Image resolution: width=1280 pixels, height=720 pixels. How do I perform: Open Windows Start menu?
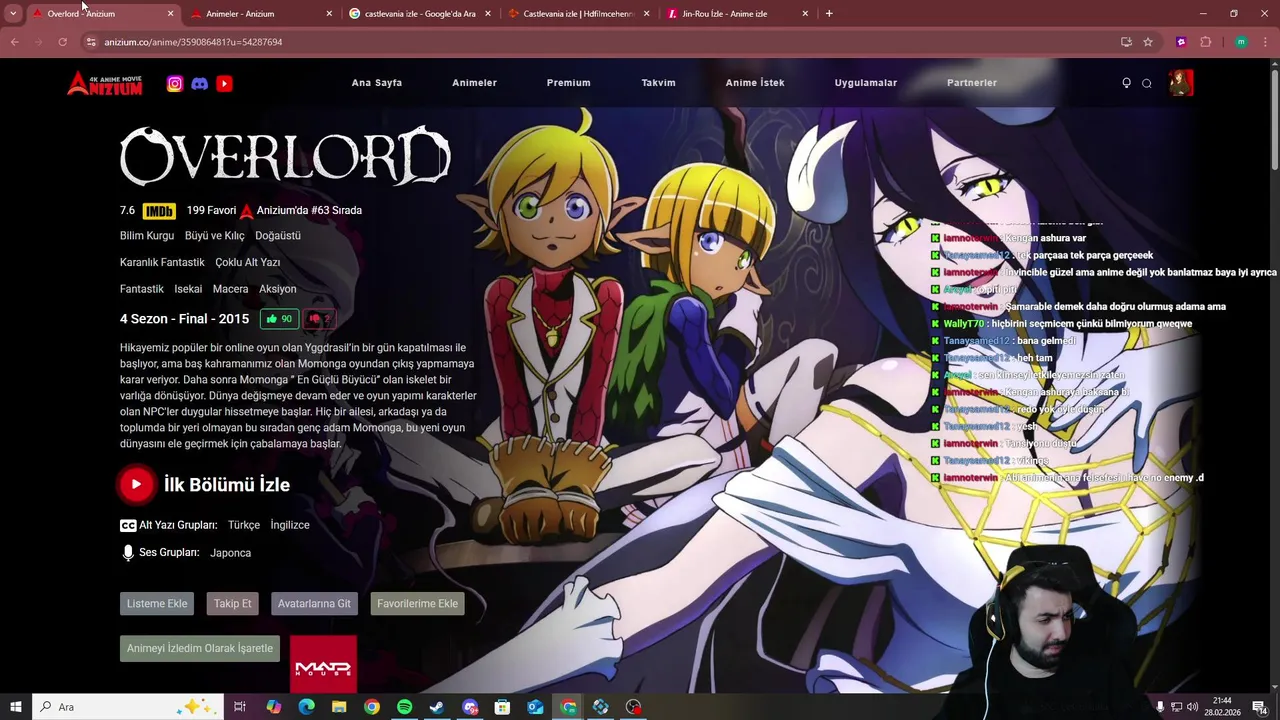click(x=15, y=707)
